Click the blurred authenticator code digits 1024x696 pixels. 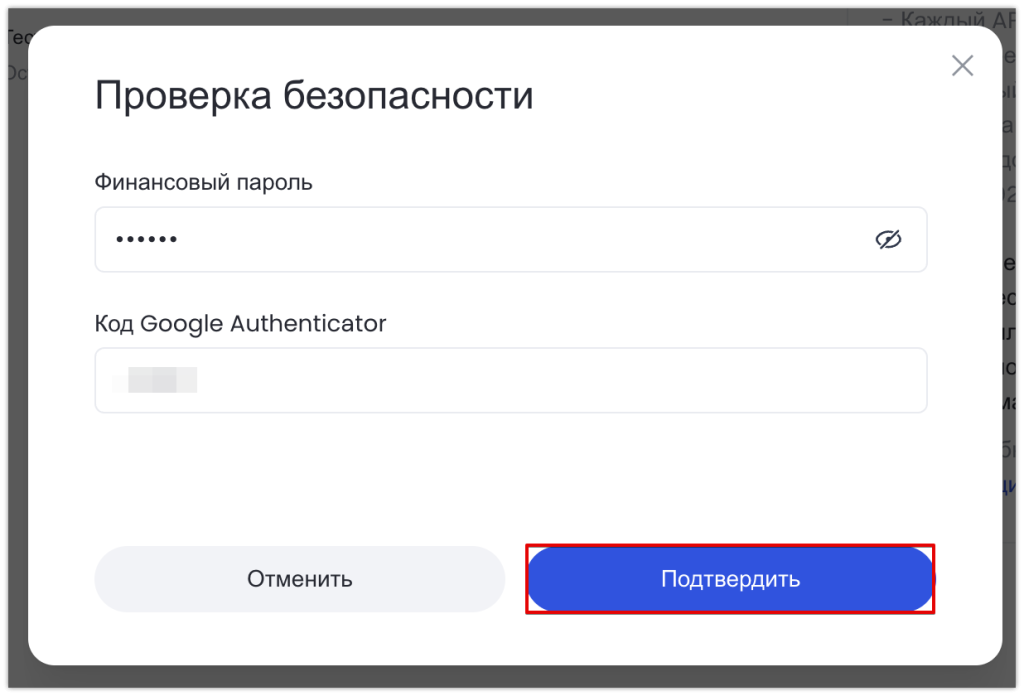pos(155,380)
